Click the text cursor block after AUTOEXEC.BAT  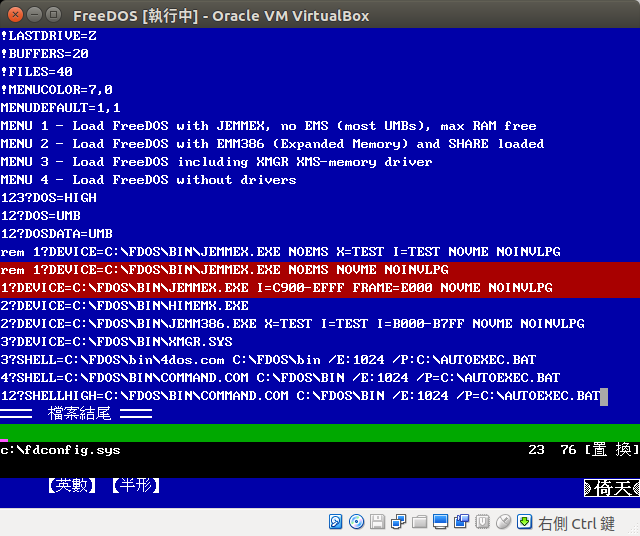604,397
